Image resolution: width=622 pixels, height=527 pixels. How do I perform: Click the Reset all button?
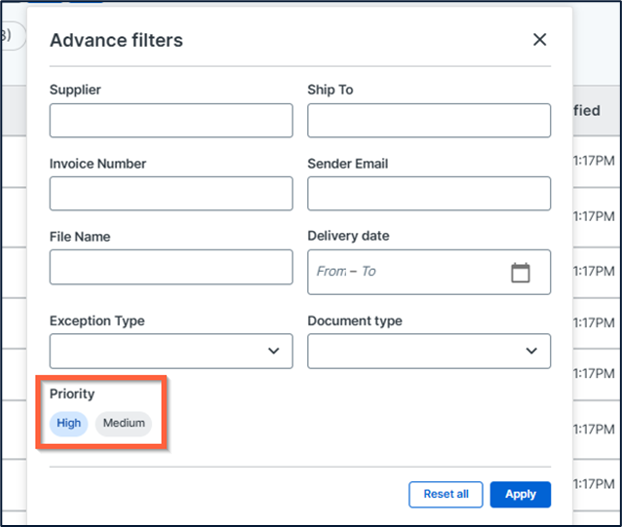(x=446, y=494)
